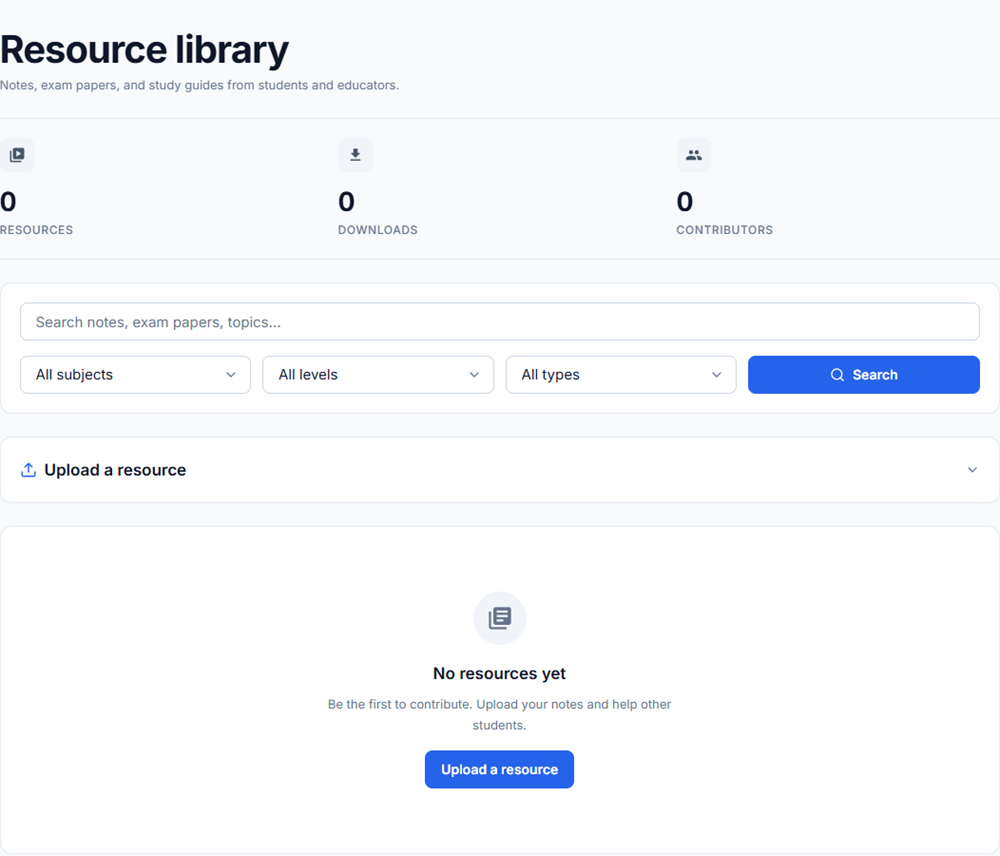This screenshot has width=1000, height=856.
Task: Click the RESOURCES stat label
Action: click(x=36, y=230)
